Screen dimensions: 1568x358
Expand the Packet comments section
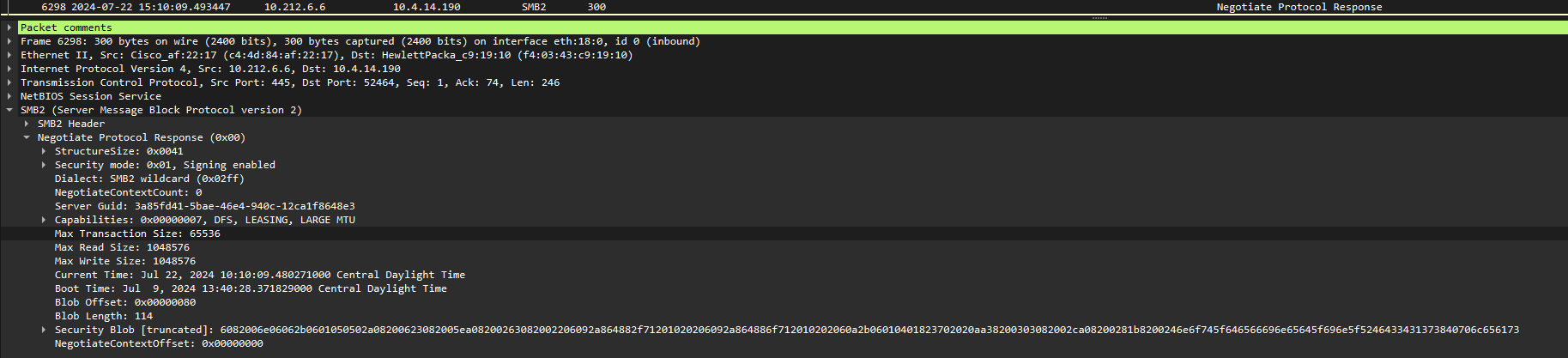(9, 27)
